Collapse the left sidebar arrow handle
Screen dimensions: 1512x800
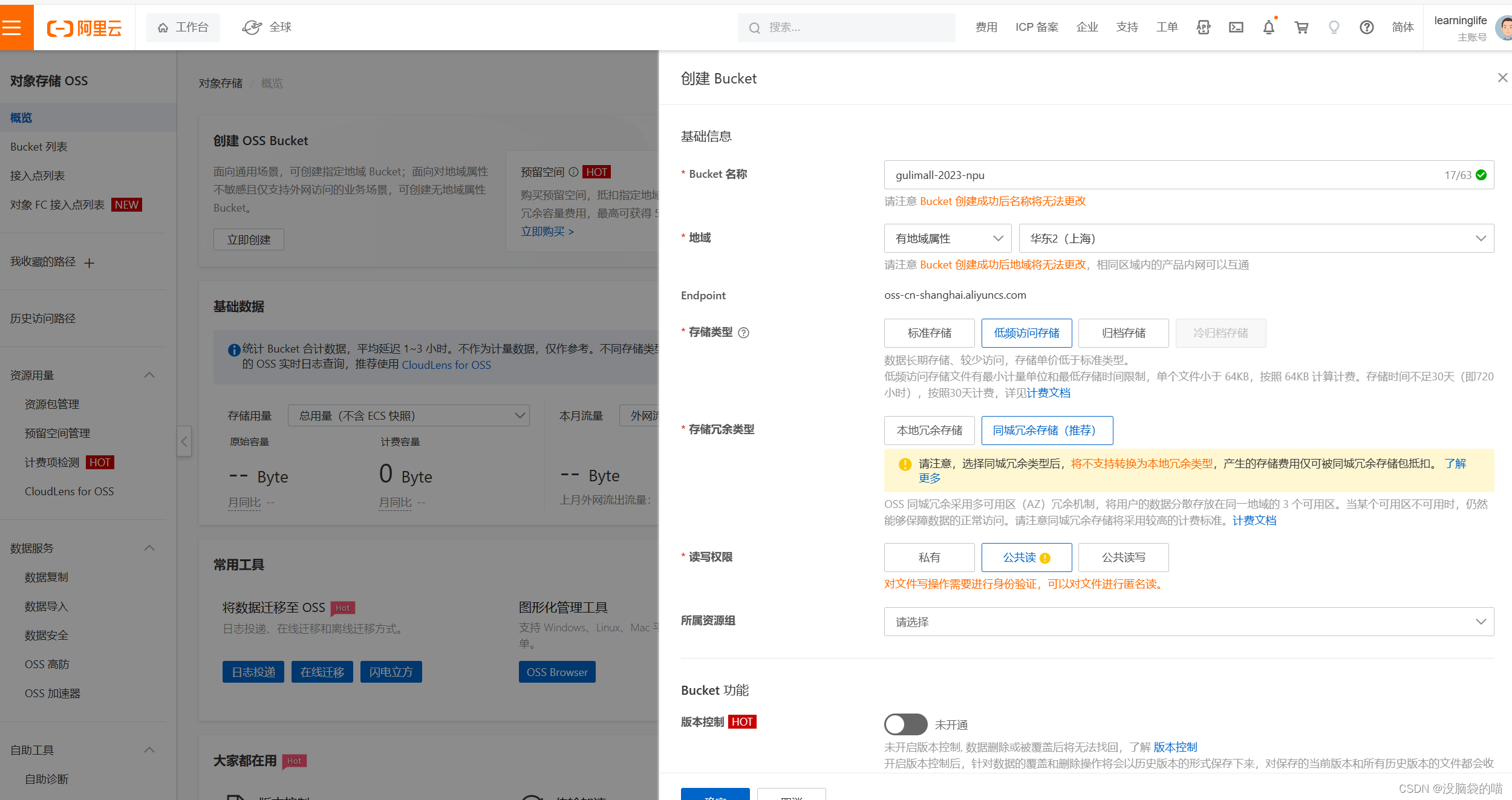[184, 441]
